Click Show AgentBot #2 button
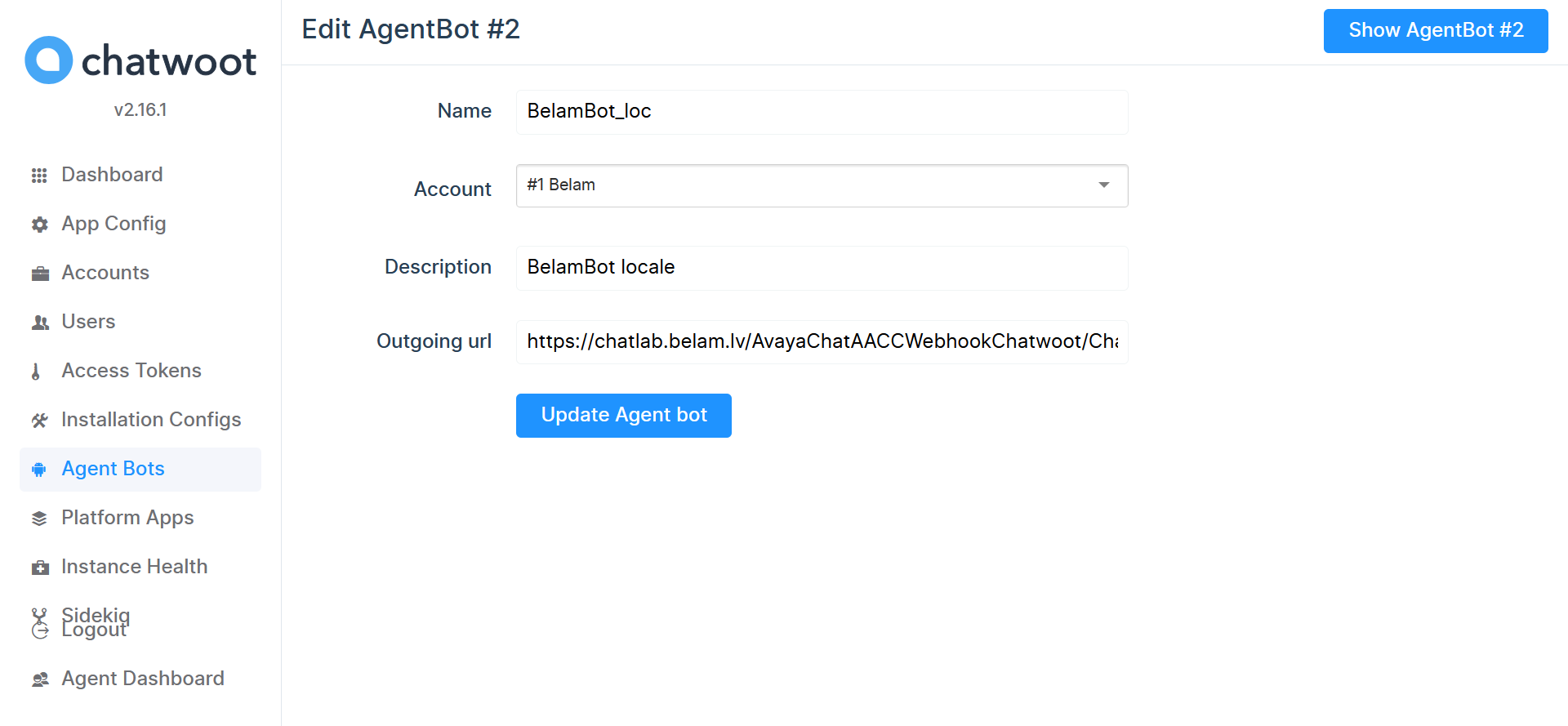1568x726 pixels. pyautogui.click(x=1435, y=31)
